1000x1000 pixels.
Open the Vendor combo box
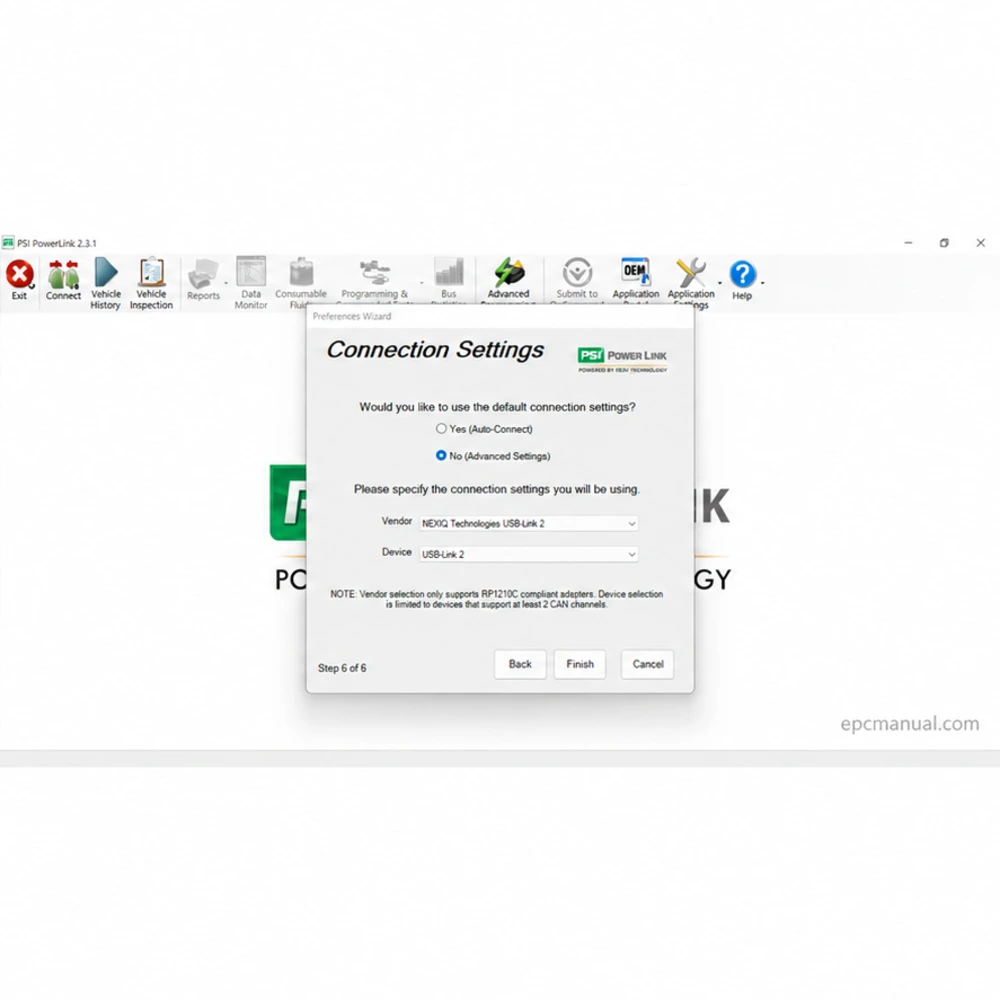[x=528, y=523]
